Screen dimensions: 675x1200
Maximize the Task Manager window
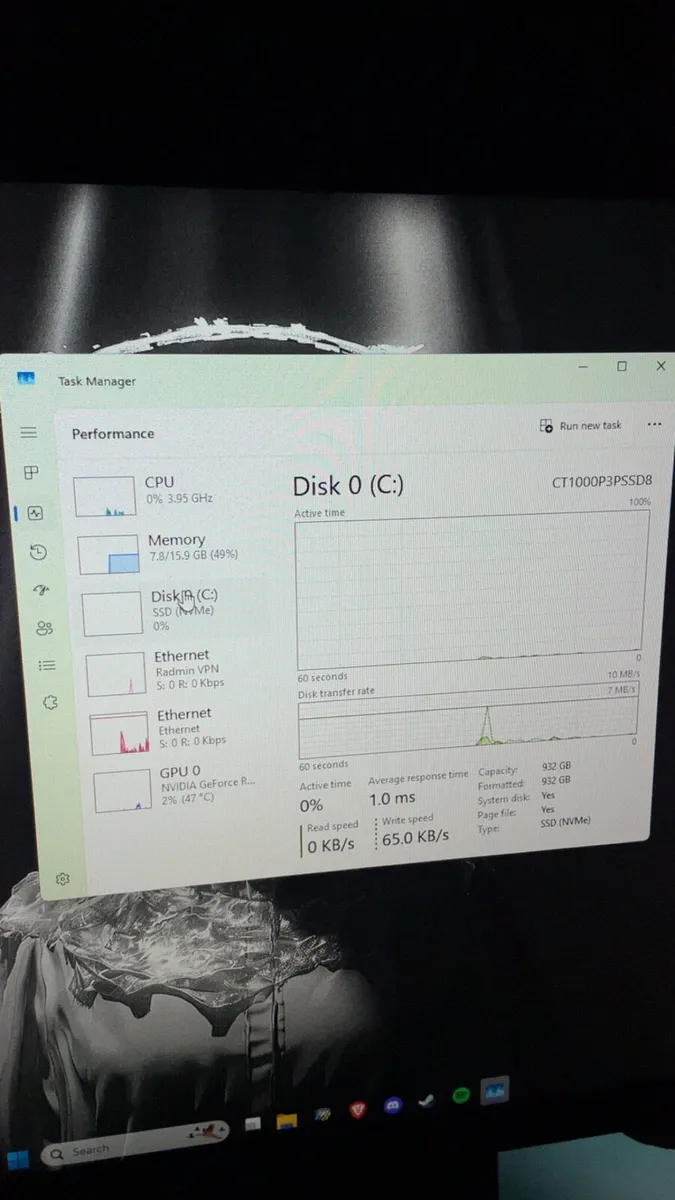click(622, 367)
